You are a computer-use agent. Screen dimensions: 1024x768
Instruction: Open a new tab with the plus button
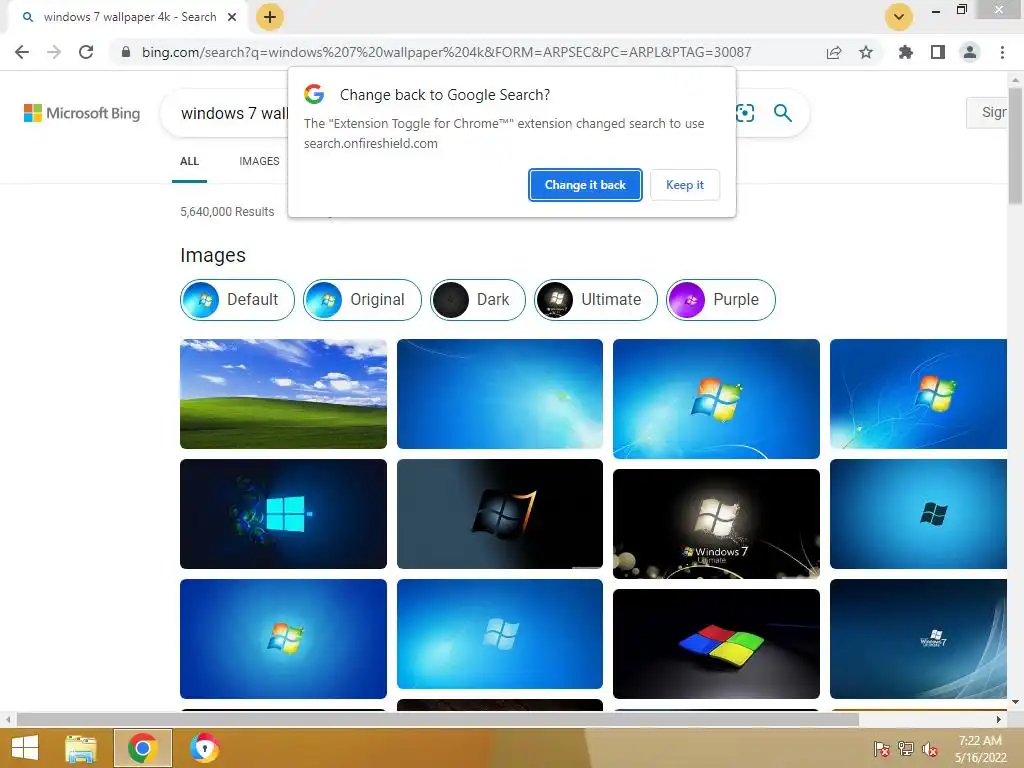point(270,17)
